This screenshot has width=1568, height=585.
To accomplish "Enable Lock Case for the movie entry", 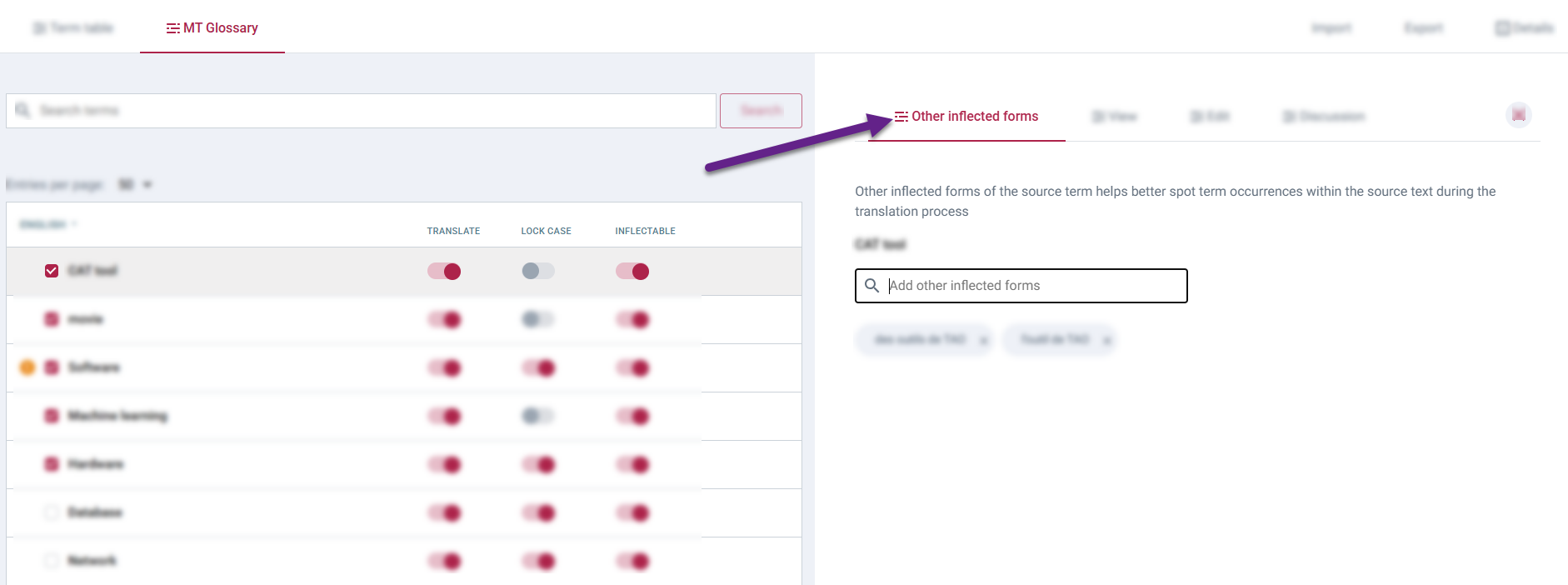I will point(537,319).
